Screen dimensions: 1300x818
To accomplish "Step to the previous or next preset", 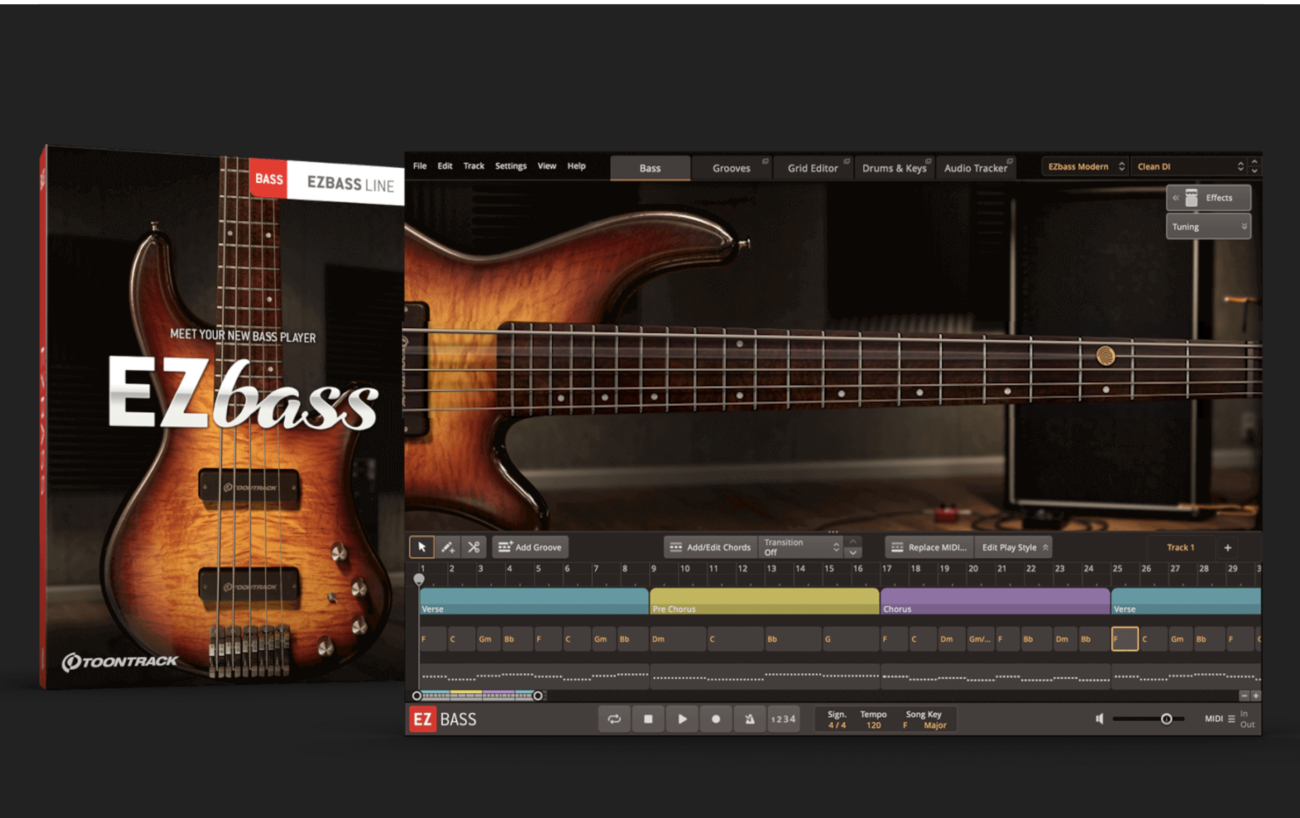I will pos(1255,167).
